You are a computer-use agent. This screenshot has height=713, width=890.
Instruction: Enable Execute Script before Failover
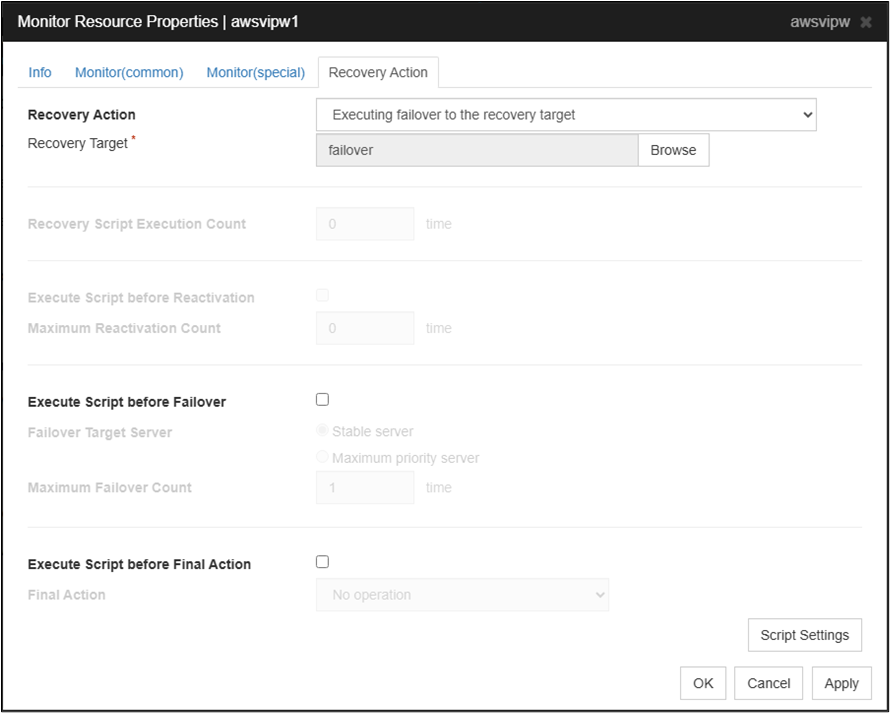pyautogui.click(x=322, y=399)
